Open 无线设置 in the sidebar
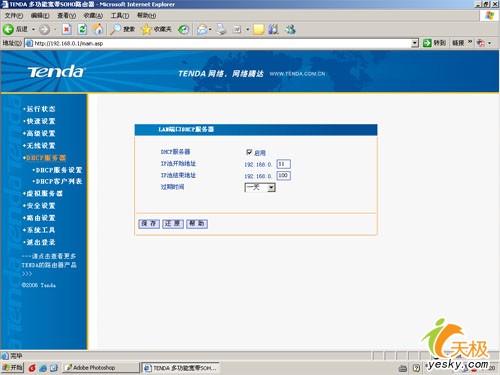 point(40,146)
